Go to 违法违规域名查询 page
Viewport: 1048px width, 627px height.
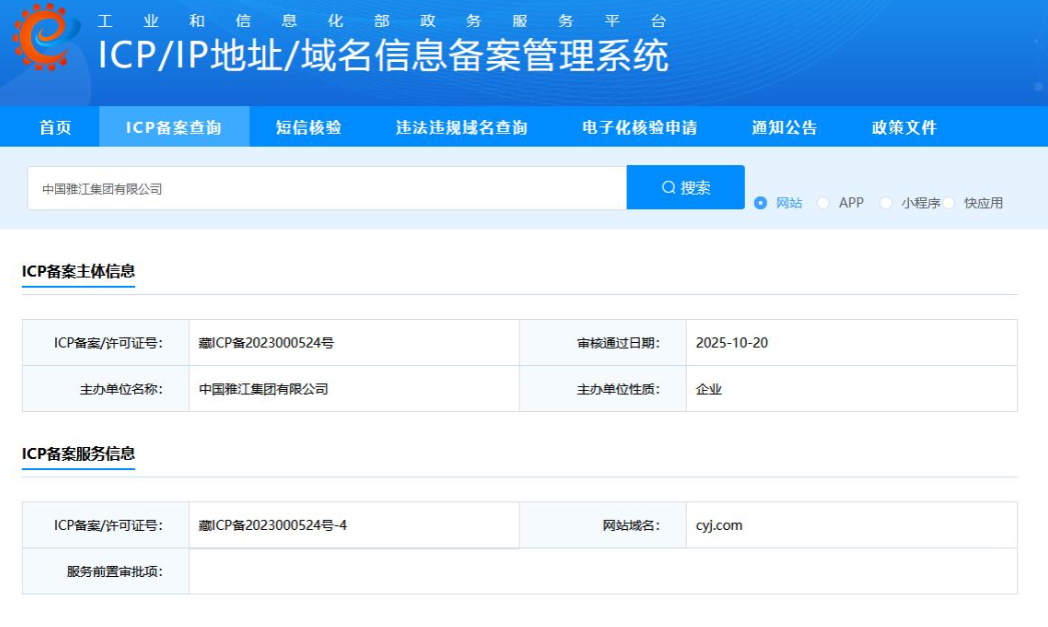pos(461,127)
